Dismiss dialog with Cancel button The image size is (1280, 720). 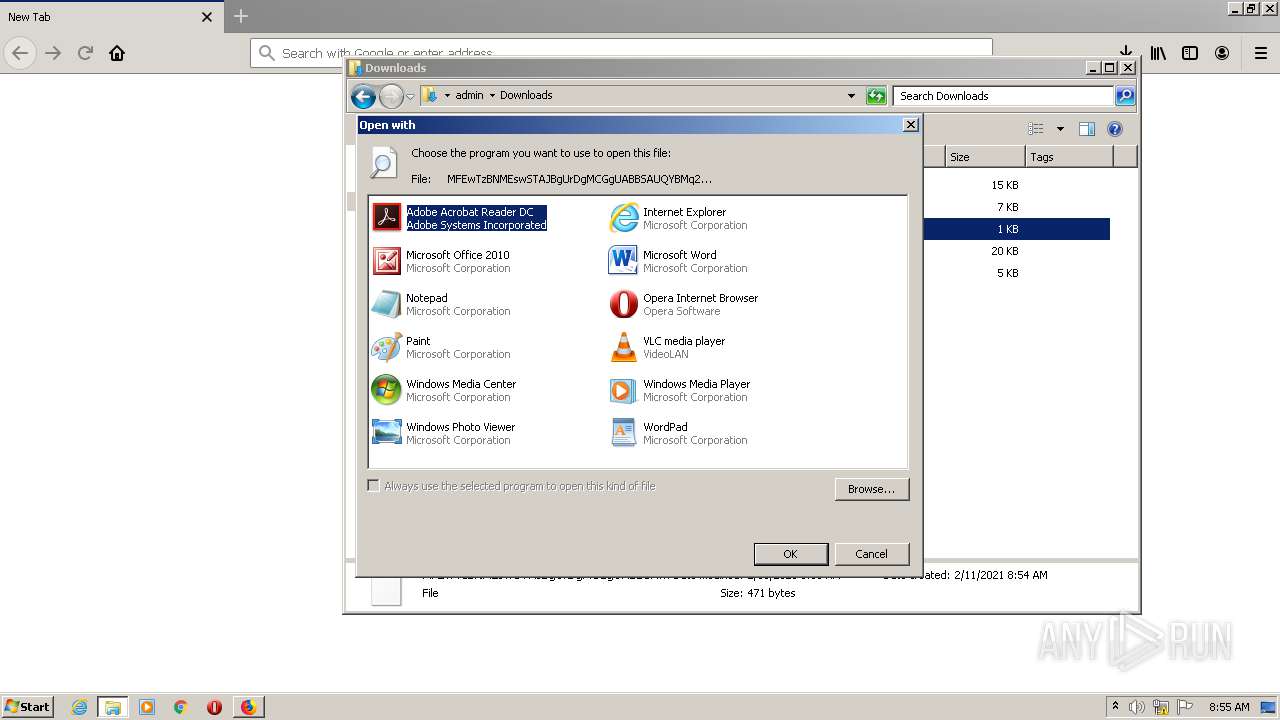click(871, 554)
